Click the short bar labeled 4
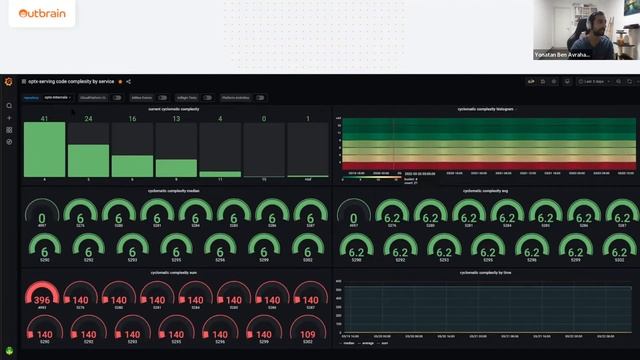 click(220, 174)
